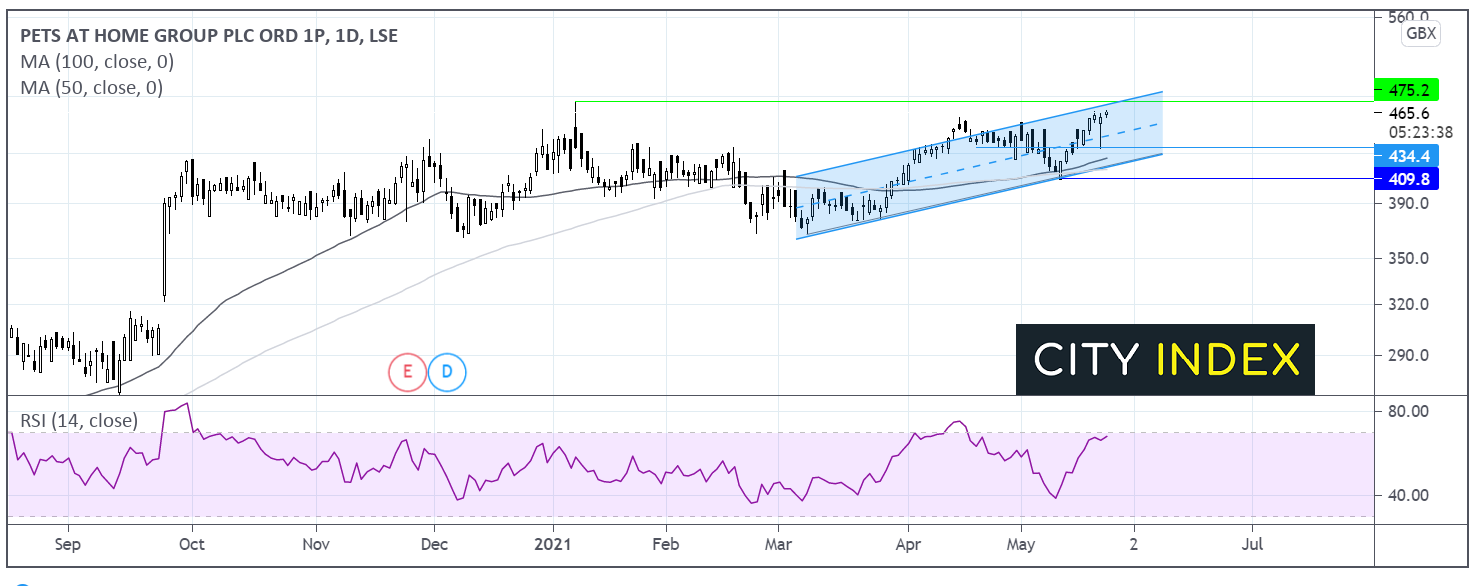Screen dimensions: 1478x586
Task: Toggle the MA (100, close, 0) indicator legend
Action: 97,62
